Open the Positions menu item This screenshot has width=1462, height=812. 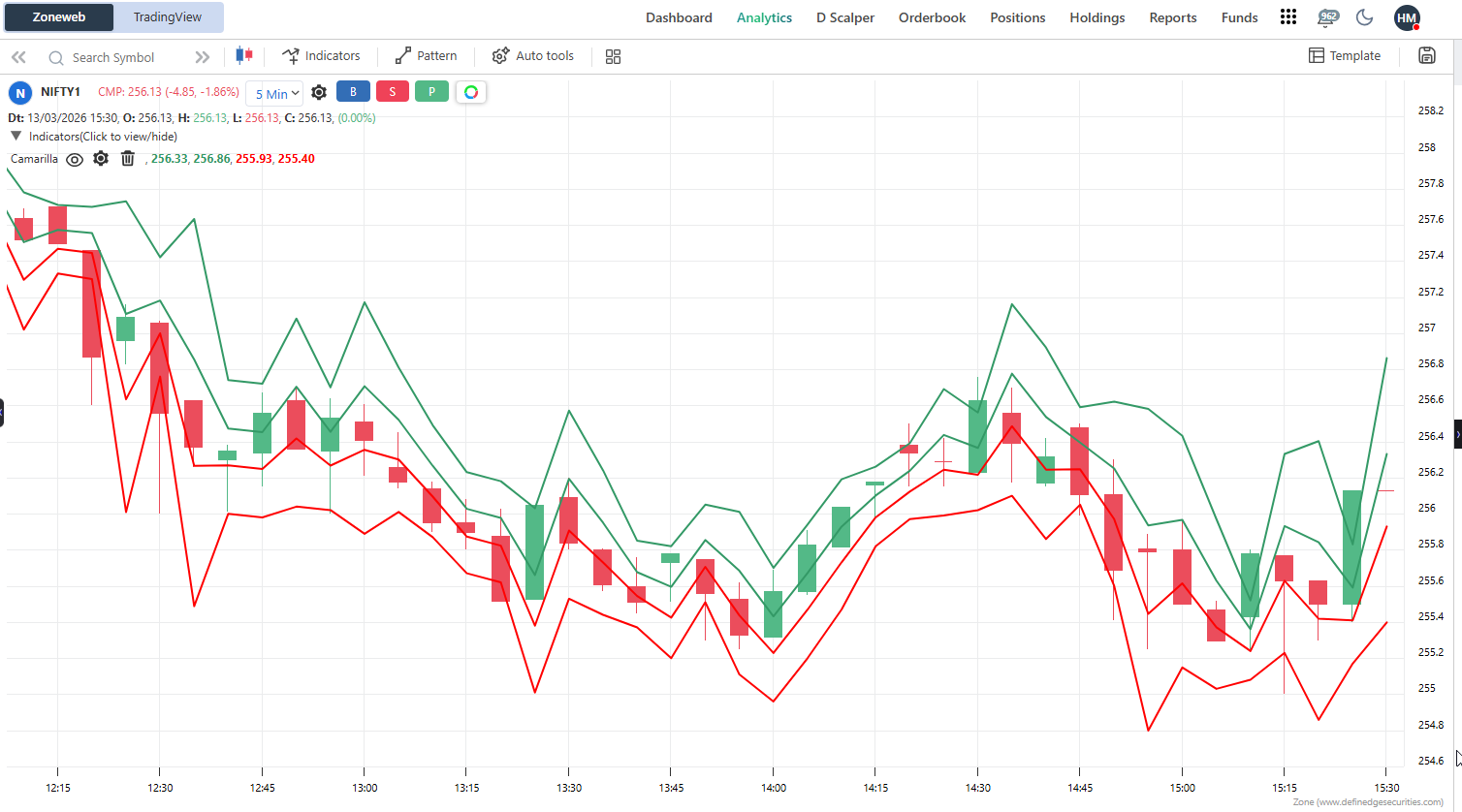coord(1017,17)
